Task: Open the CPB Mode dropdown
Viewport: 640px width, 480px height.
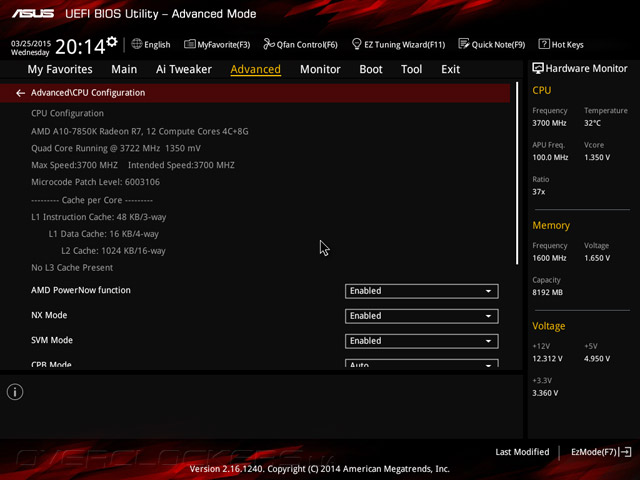Action: (422, 363)
